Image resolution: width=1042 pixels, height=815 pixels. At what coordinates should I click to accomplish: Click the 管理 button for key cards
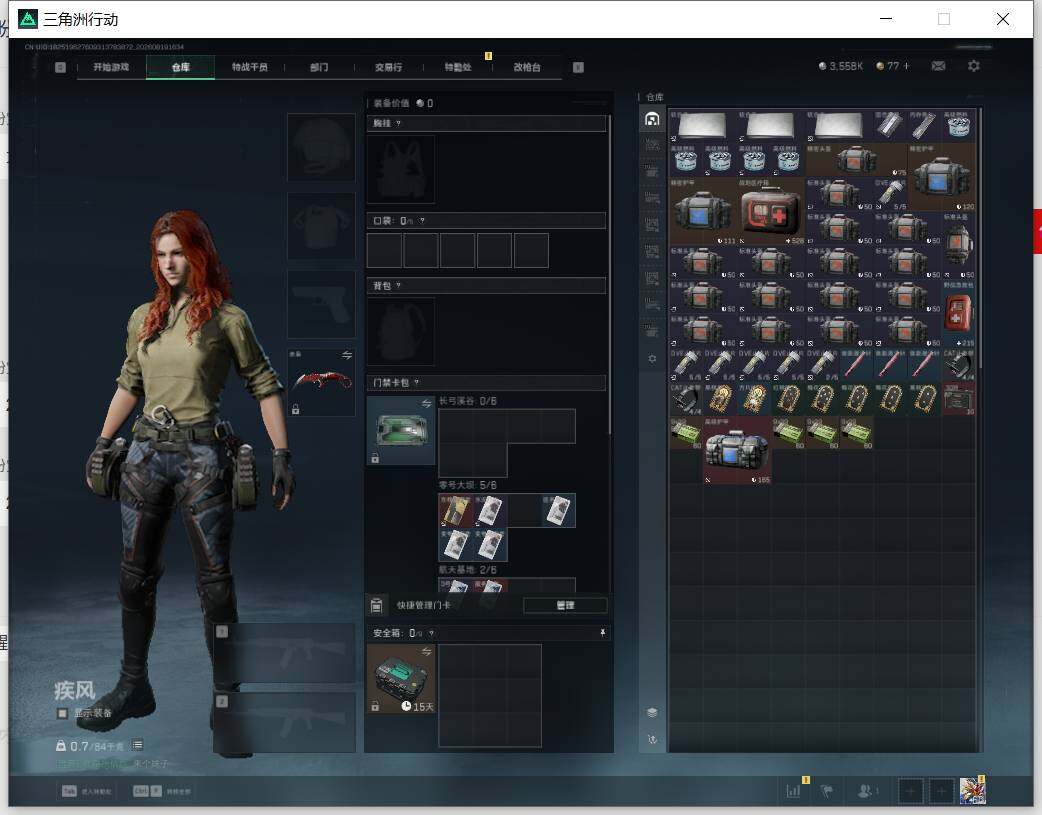pyautogui.click(x=565, y=605)
